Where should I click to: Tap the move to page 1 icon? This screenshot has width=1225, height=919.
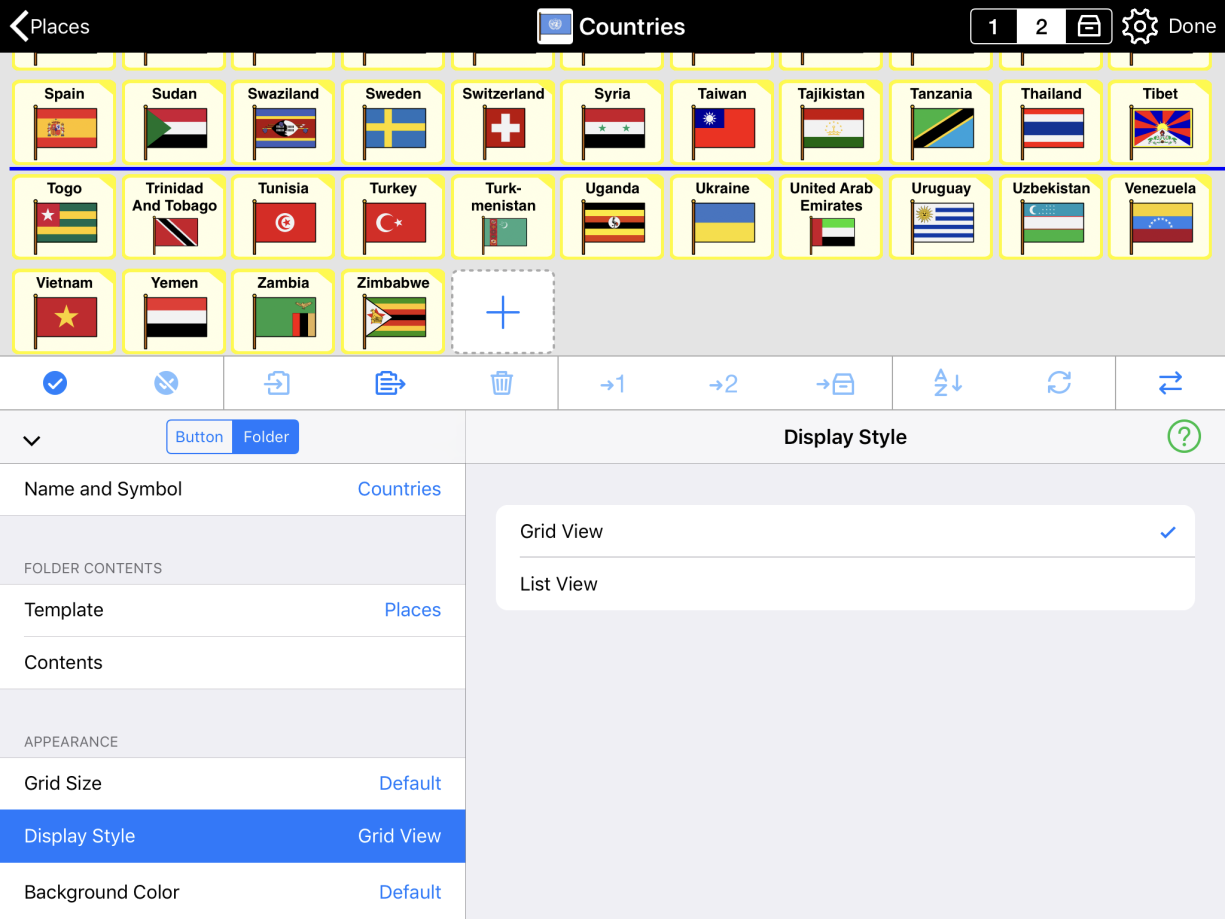pyautogui.click(x=612, y=383)
